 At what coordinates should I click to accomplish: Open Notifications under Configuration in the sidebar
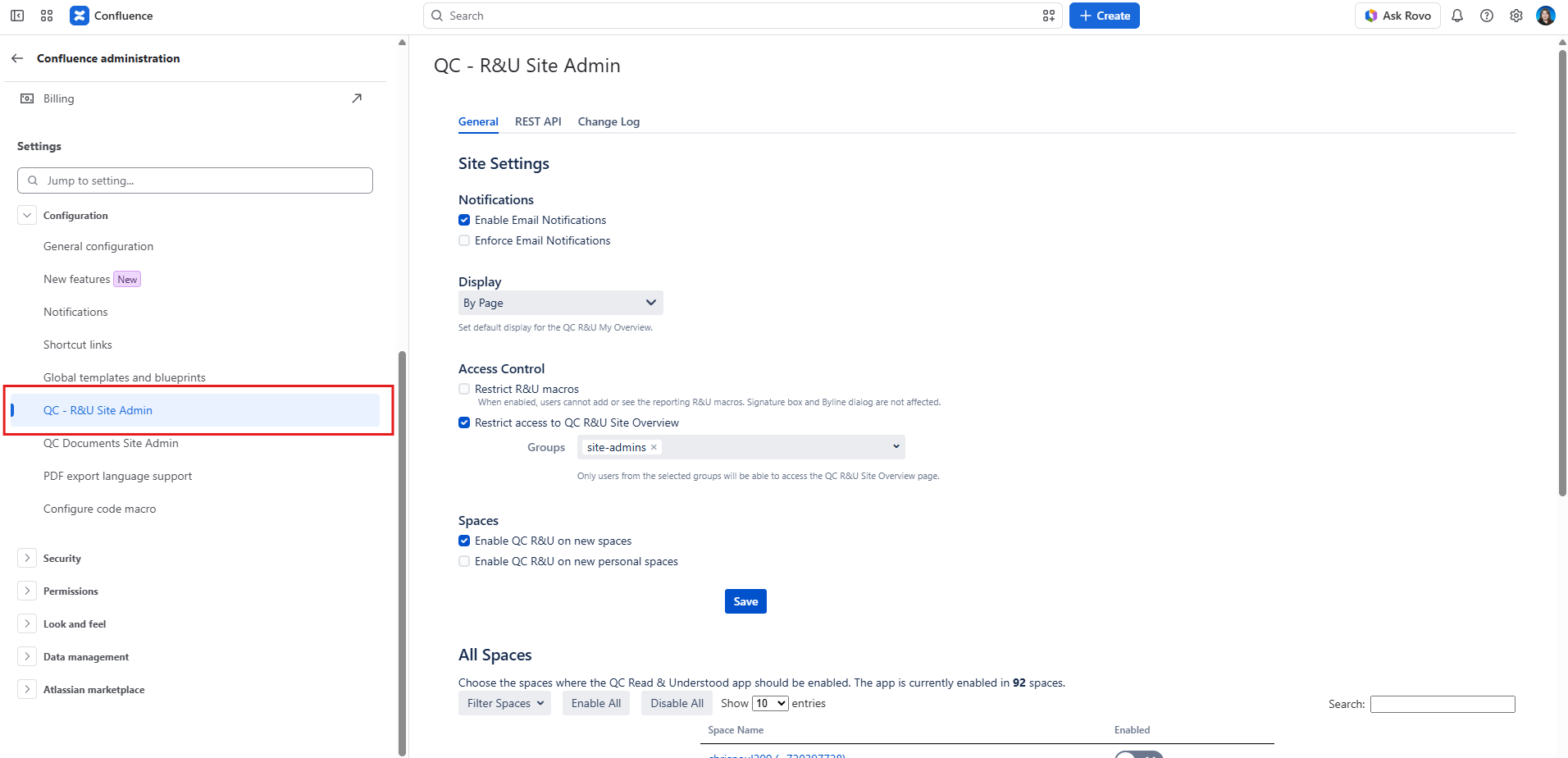[x=75, y=312]
